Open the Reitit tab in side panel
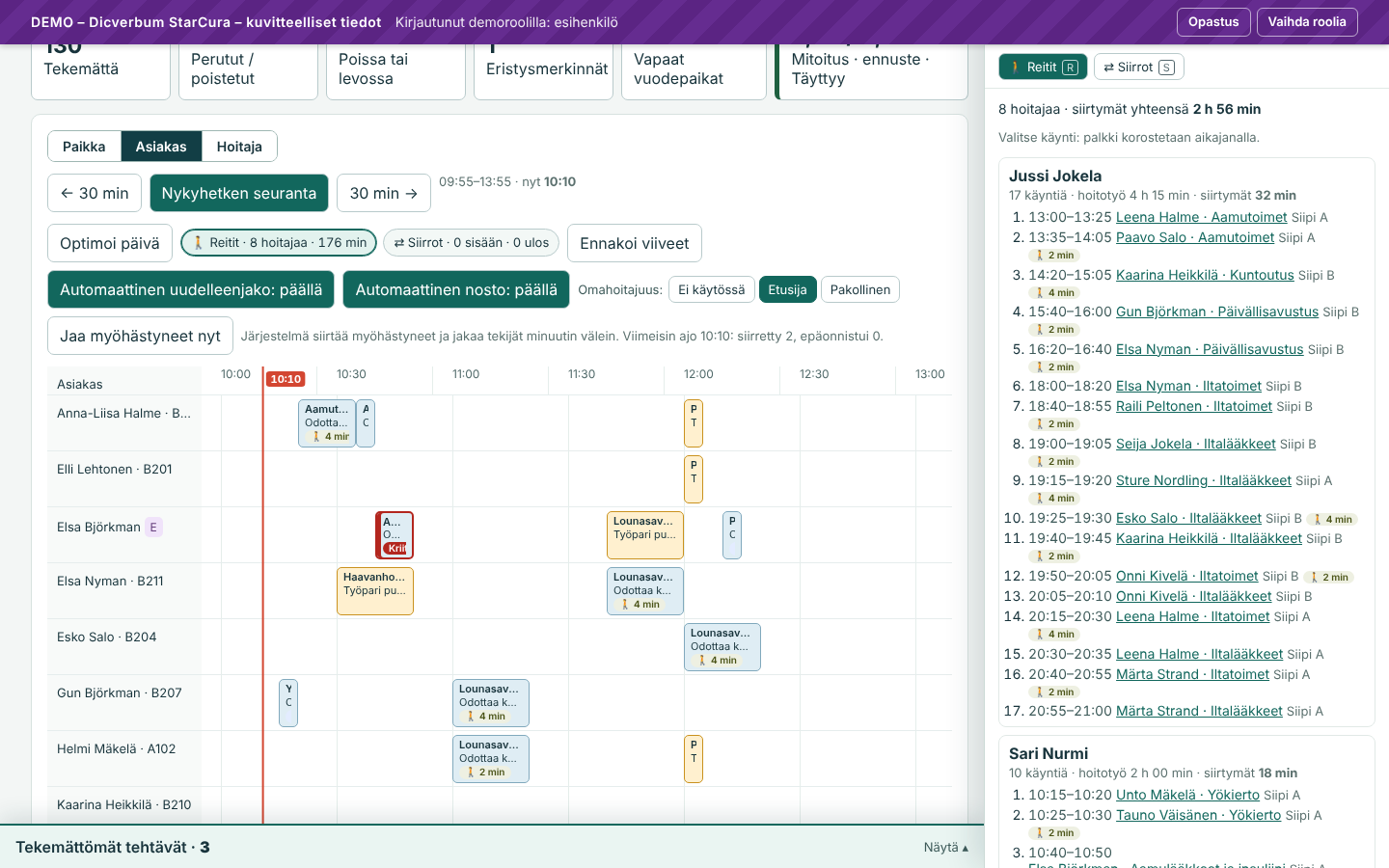1389x868 pixels. point(1043,67)
